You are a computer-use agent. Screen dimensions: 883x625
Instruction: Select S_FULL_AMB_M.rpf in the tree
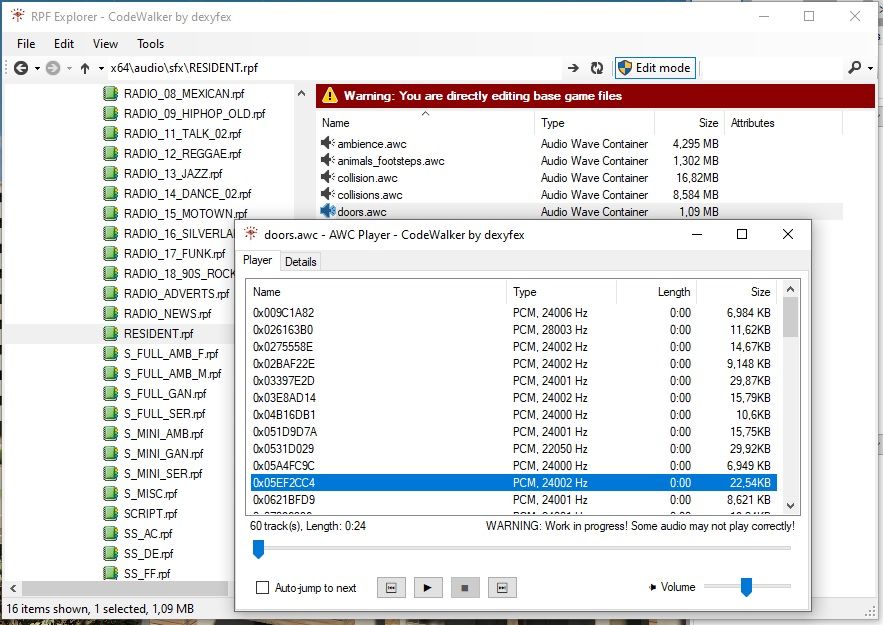[x=172, y=373]
